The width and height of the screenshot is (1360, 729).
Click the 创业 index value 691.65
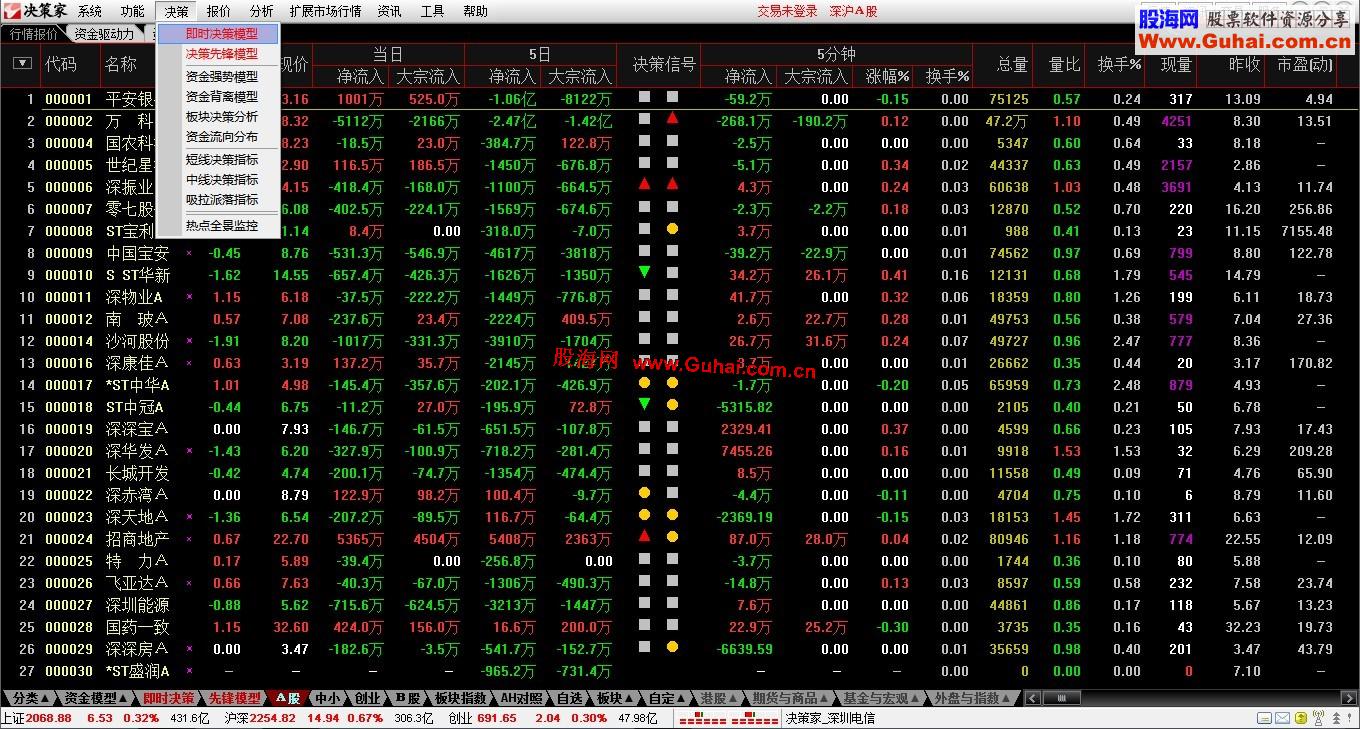click(x=497, y=718)
